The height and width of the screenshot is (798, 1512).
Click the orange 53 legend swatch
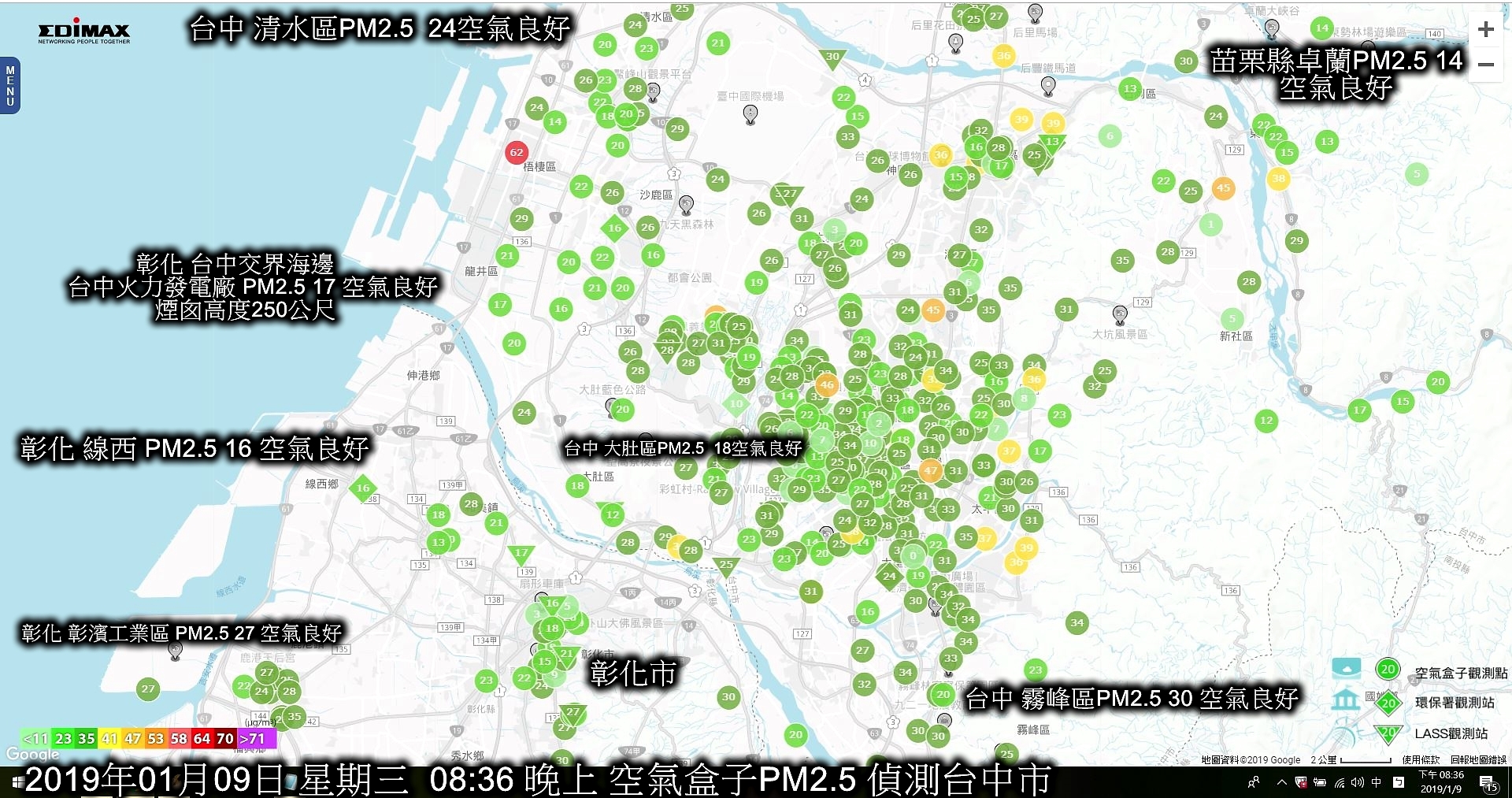pos(156,739)
